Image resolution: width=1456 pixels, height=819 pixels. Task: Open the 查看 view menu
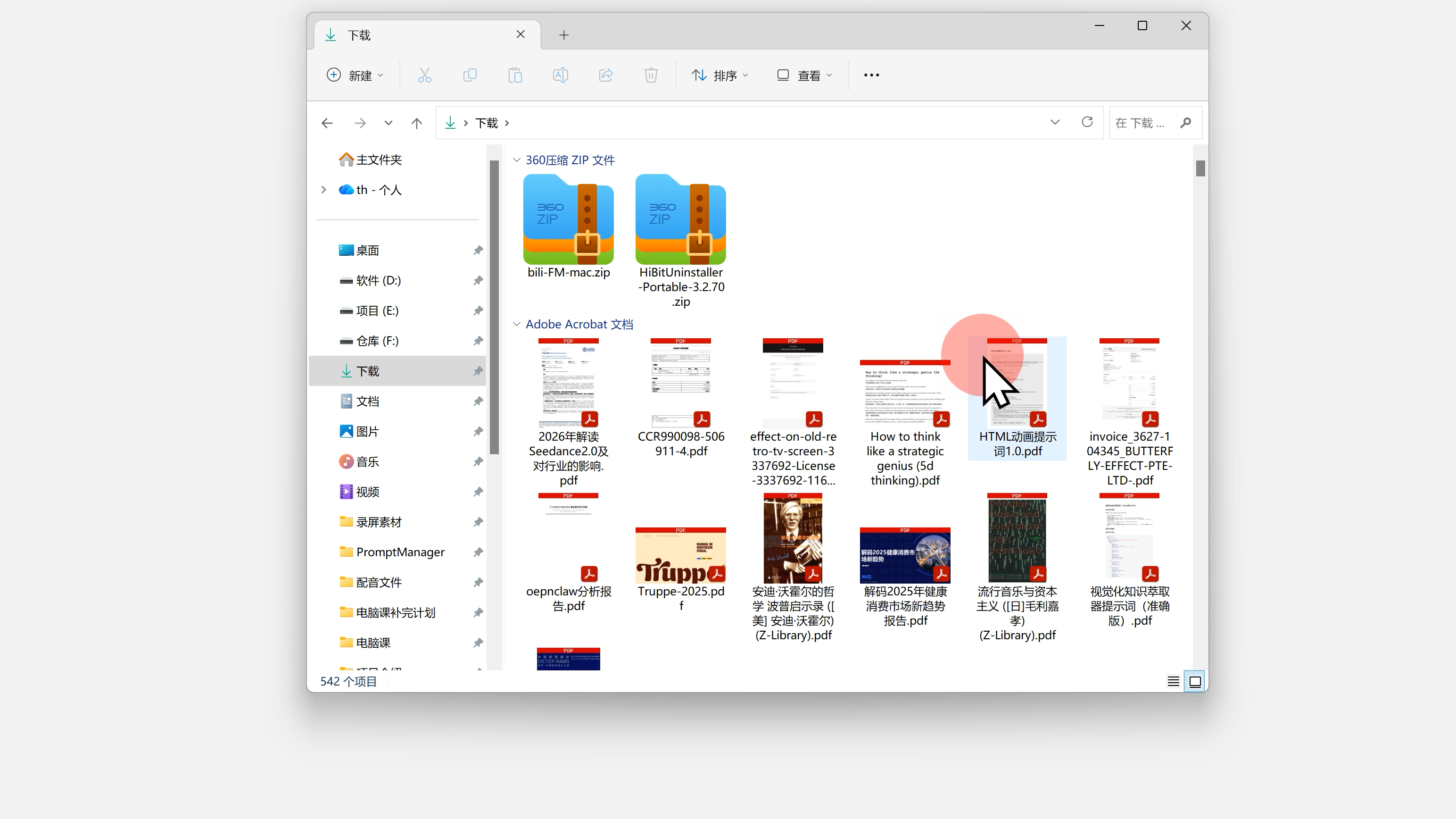(x=804, y=75)
